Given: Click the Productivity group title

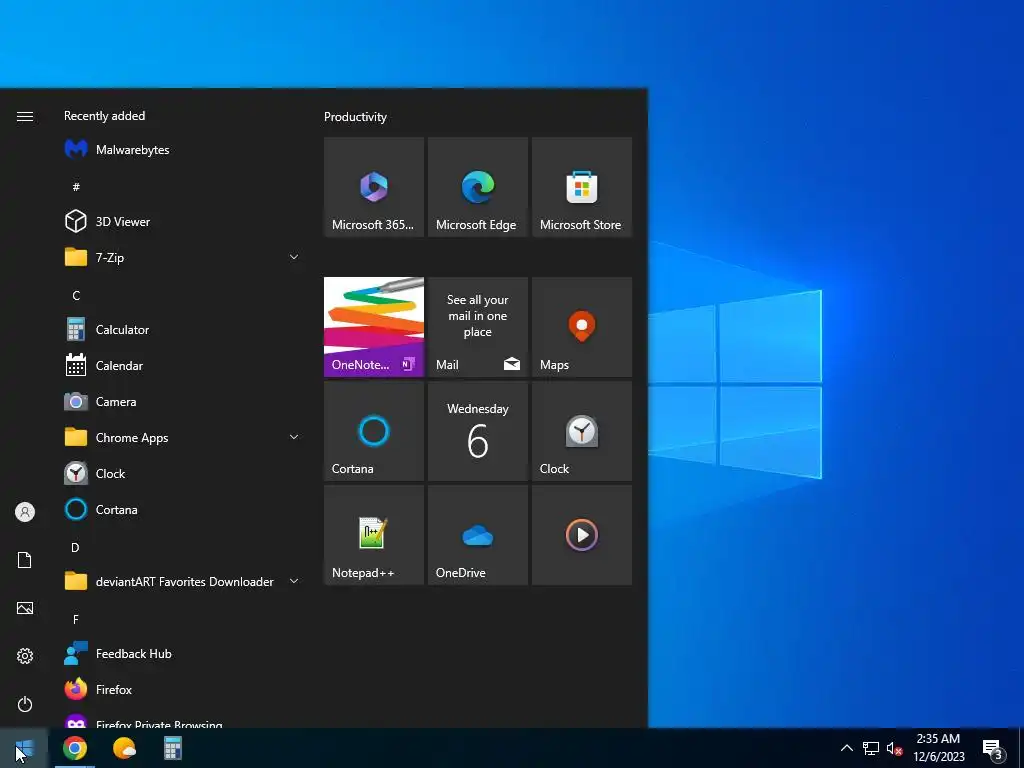Looking at the screenshot, I should (x=355, y=117).
